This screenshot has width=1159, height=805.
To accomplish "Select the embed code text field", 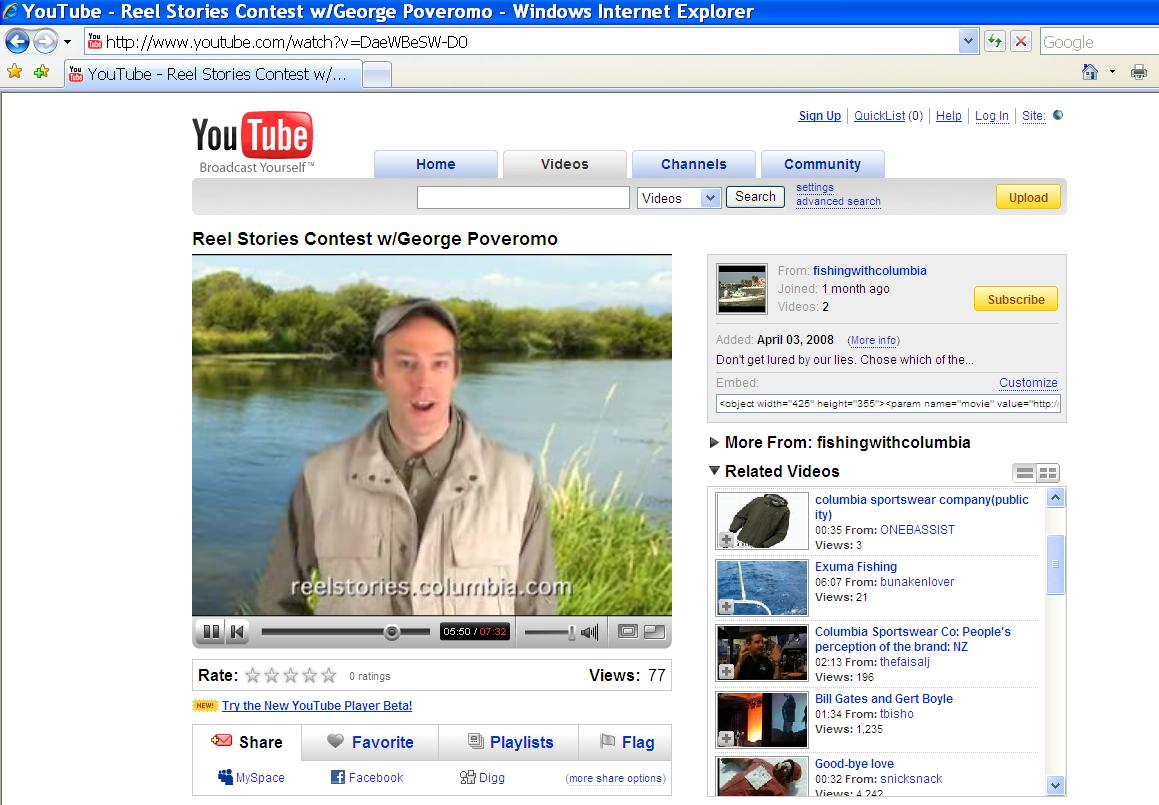I will [x=888, y=404].
